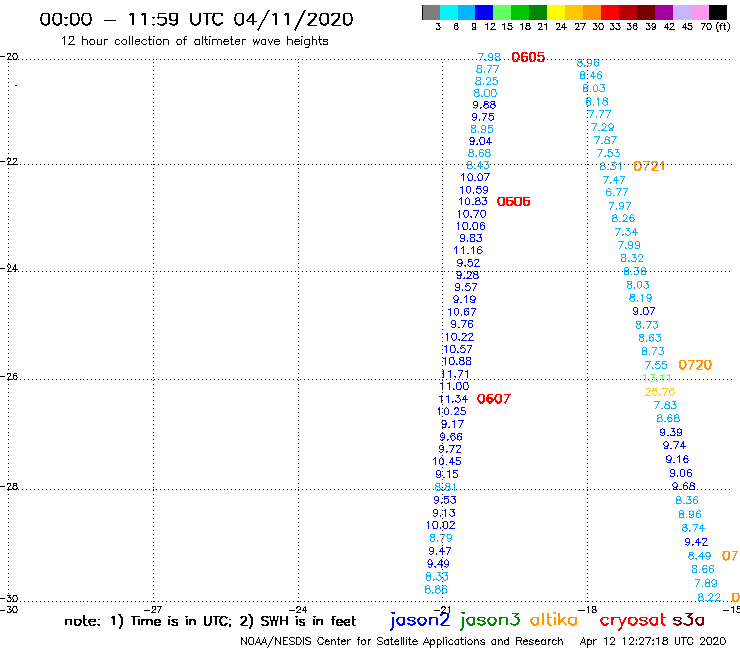Select the altika satellite label
Viewport: 740px width, 650px height.
(x=553, y=619)
